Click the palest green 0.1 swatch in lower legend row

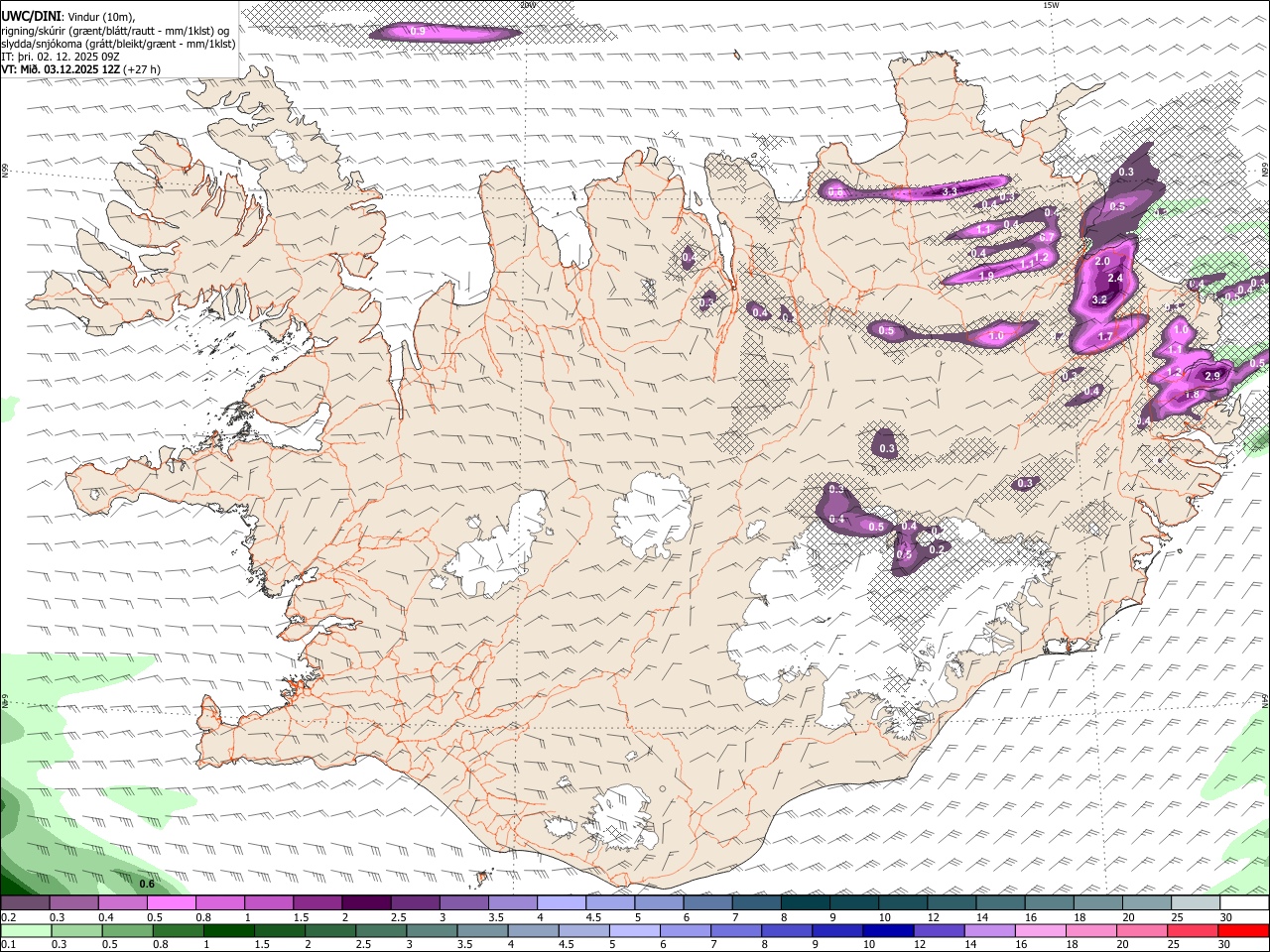pos(26,930)
